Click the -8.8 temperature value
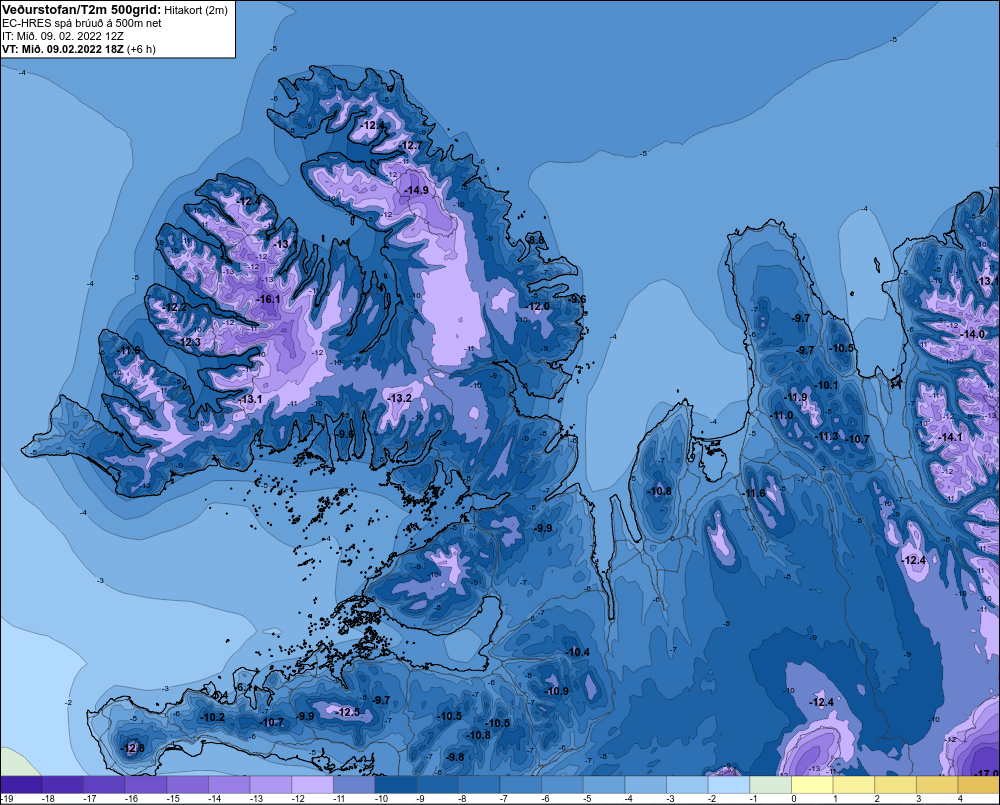 coord(536,240)
